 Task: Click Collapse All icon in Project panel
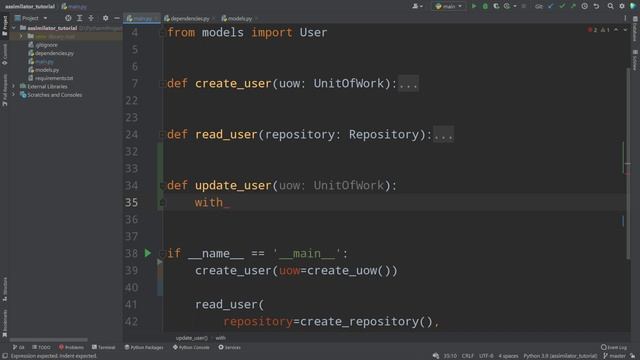tap(91, 18)
